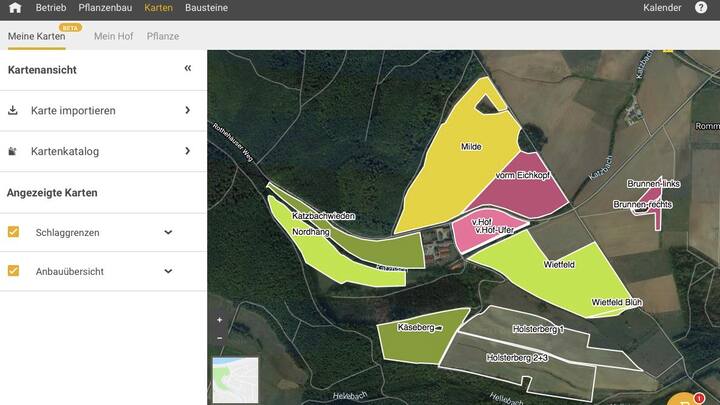Open the orange notification button with badge

pos(686,399)
